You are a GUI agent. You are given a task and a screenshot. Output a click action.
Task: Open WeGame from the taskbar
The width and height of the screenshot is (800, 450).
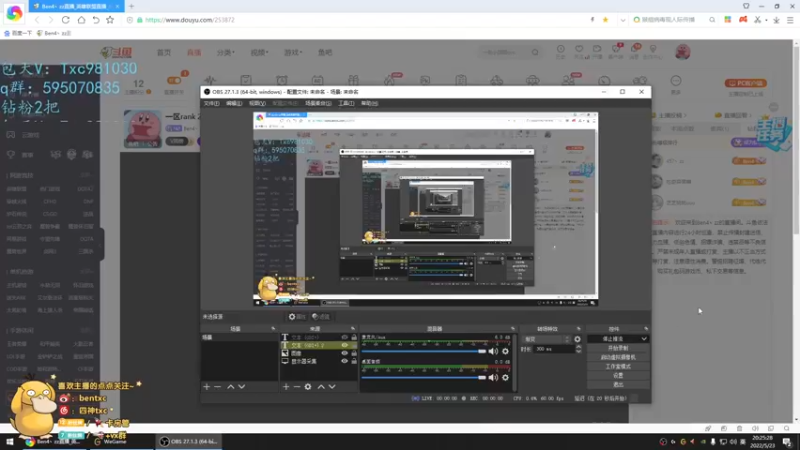point(110,442)
